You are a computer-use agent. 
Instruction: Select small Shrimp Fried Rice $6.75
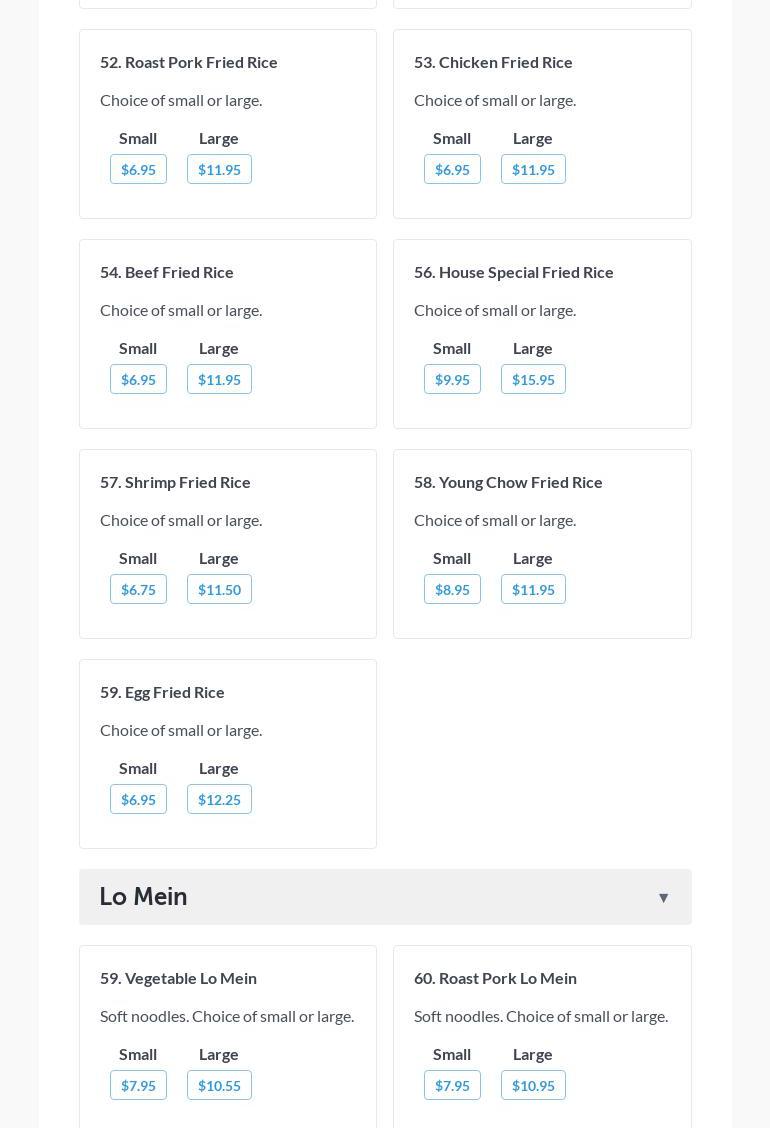pyautogui.click(x=138, y=590)
